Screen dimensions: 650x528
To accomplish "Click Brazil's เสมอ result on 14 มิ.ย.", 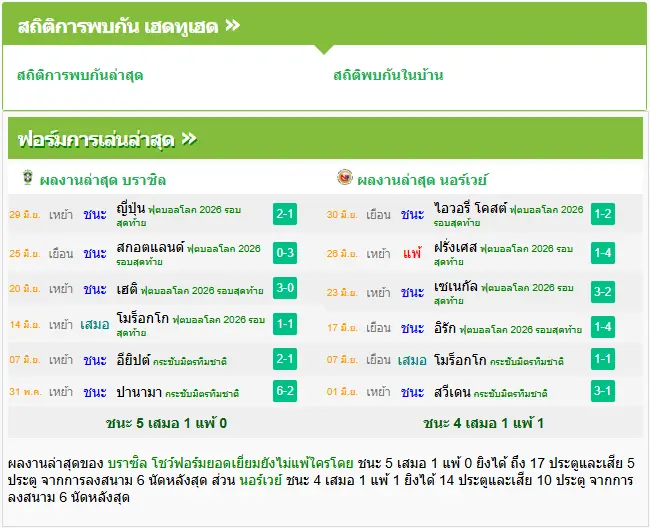I will pyautogui.click(x=95, y=325).
